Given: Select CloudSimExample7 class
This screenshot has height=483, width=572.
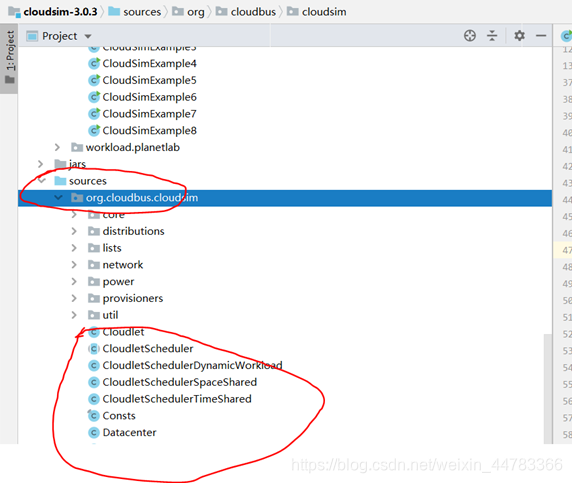Looking at the screenshot, I should pos(150,114).
